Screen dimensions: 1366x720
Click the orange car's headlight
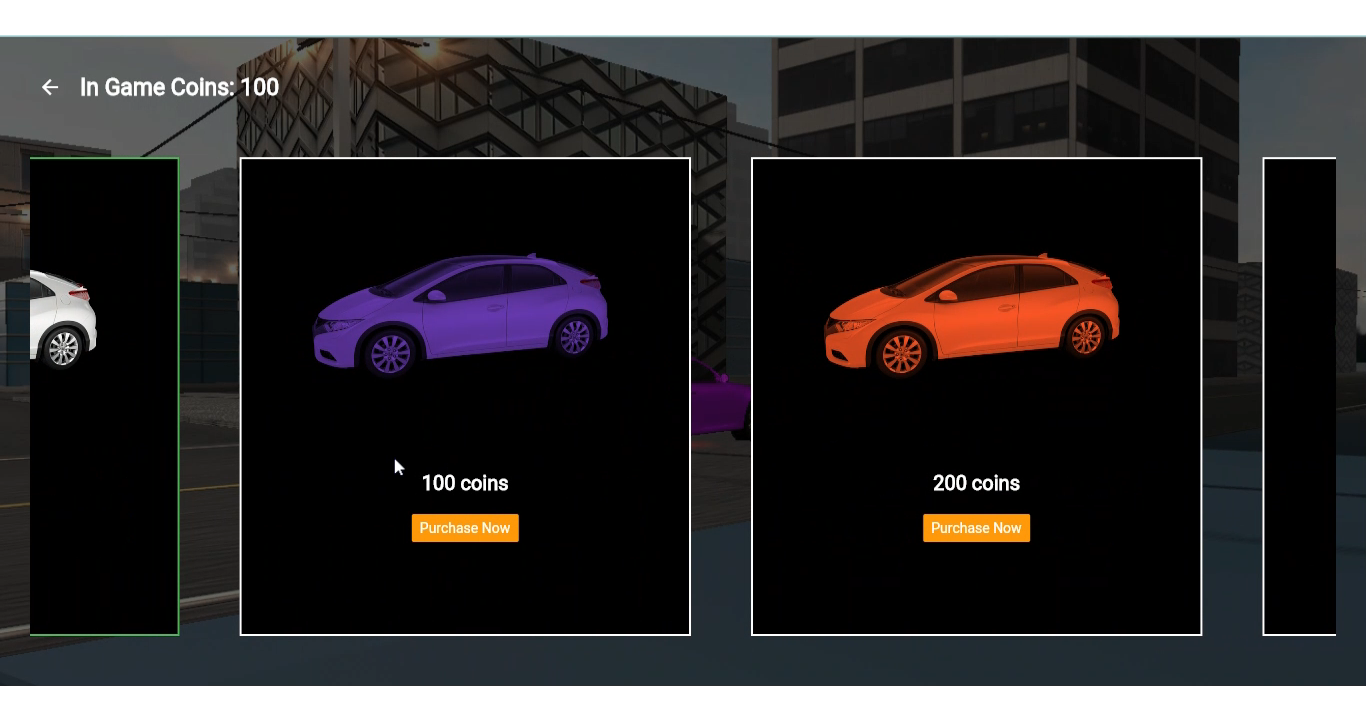point(846,323)
